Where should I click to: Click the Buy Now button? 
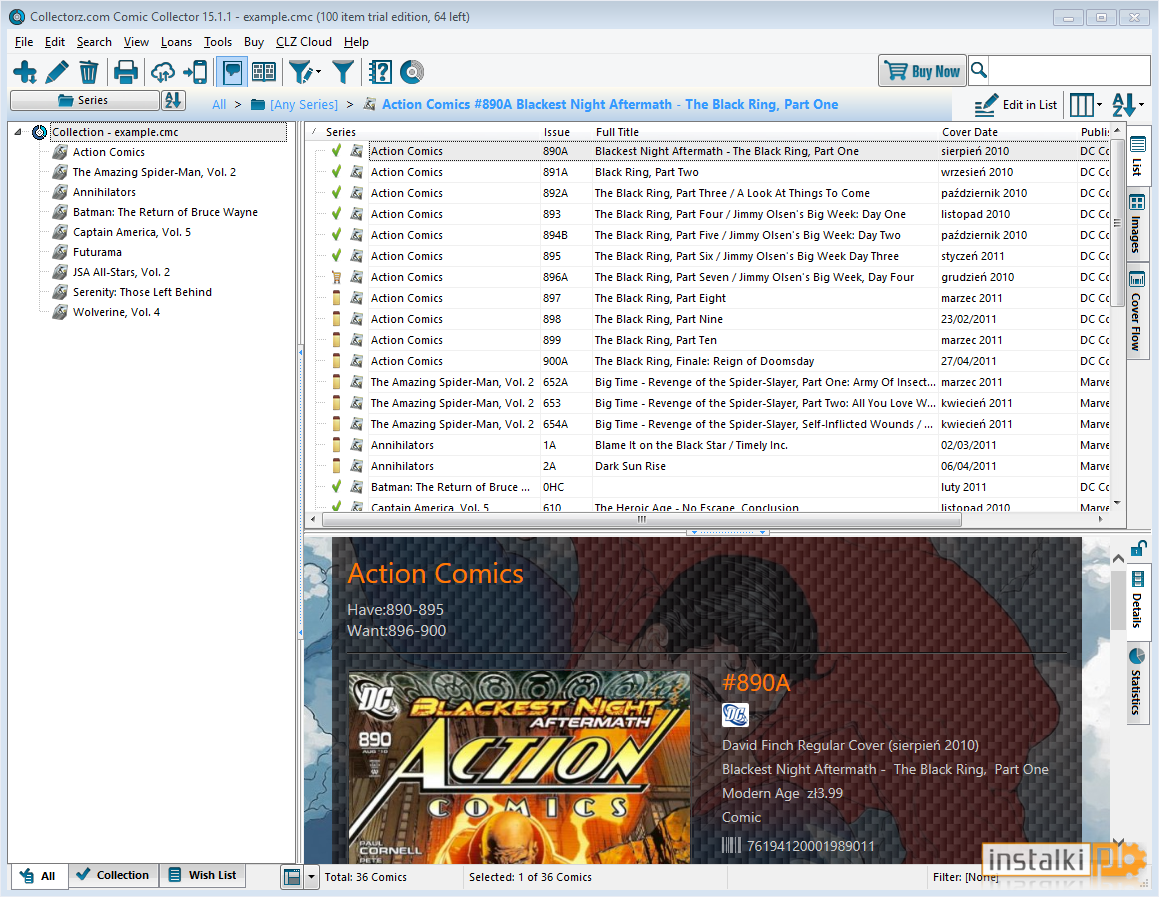pyautogui.click(x=922, y=71)
